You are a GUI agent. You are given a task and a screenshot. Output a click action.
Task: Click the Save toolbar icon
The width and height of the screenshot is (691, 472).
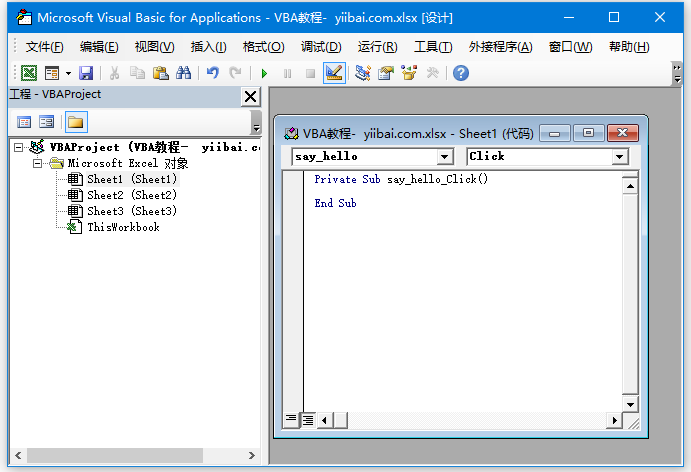click(86, 73)
